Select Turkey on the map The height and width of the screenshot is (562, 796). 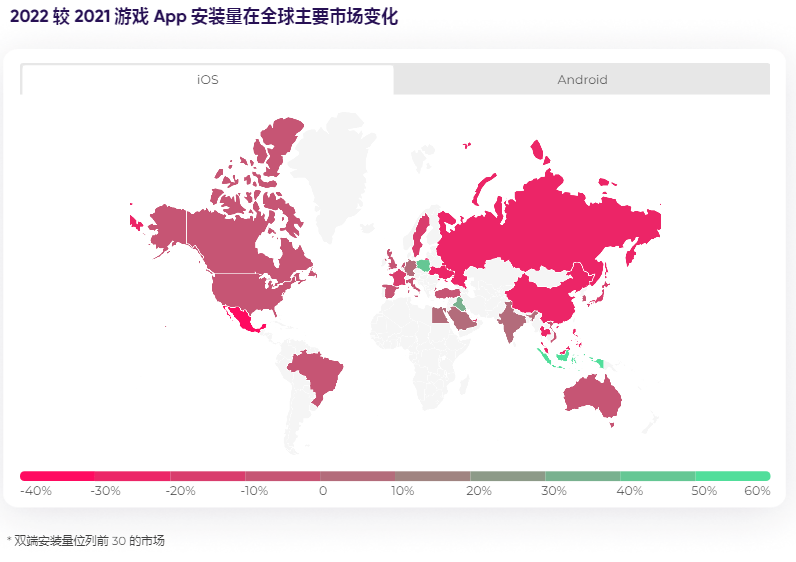(x=447, y=293)
